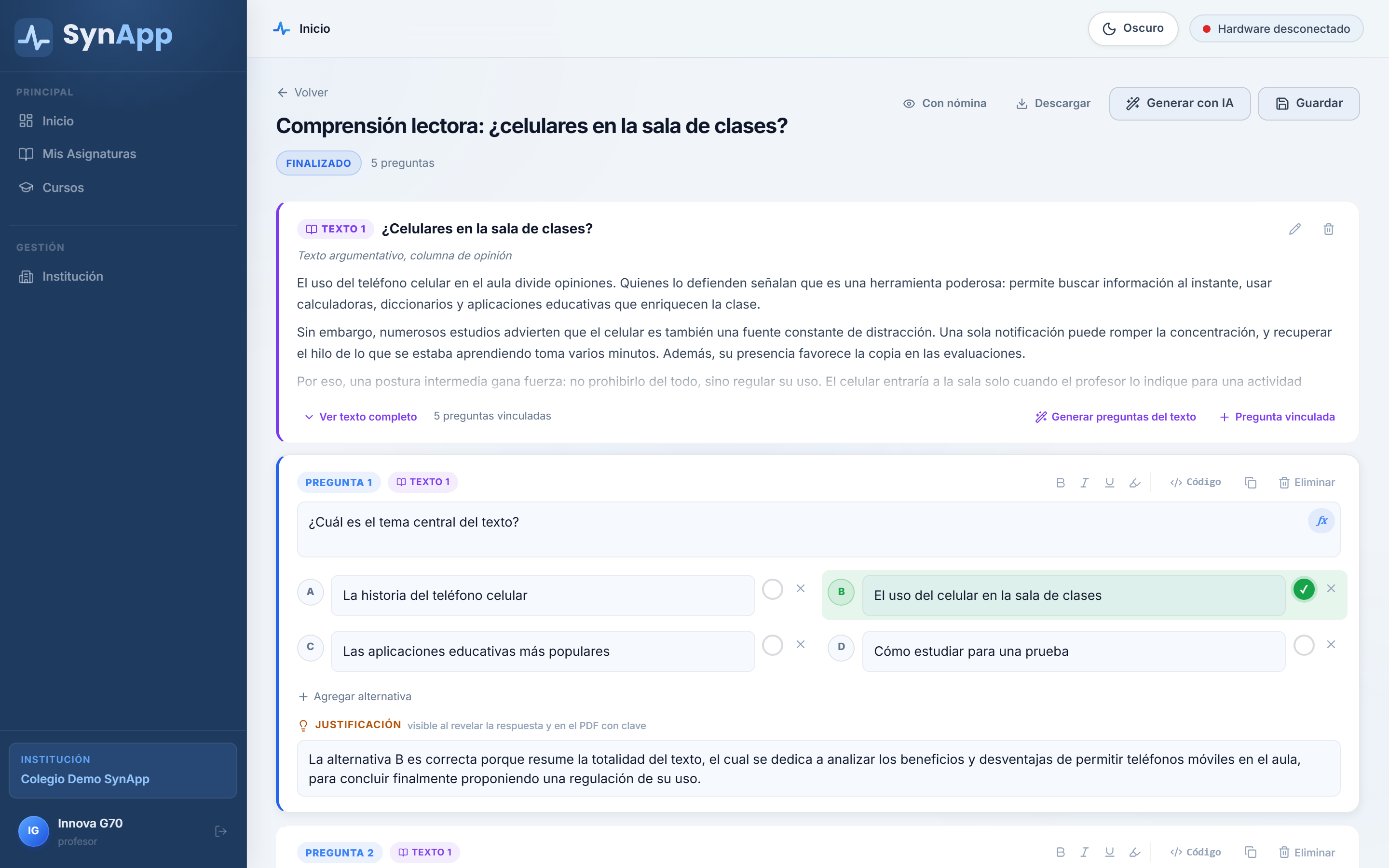This screenshot has height=868, width=1389.
Task: Click the Descargar button
Action: pos(1053,103)
